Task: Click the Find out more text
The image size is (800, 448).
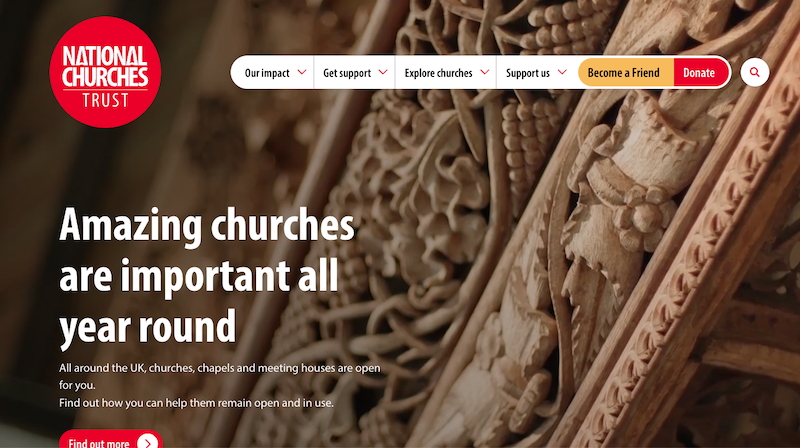Action: 99,442
